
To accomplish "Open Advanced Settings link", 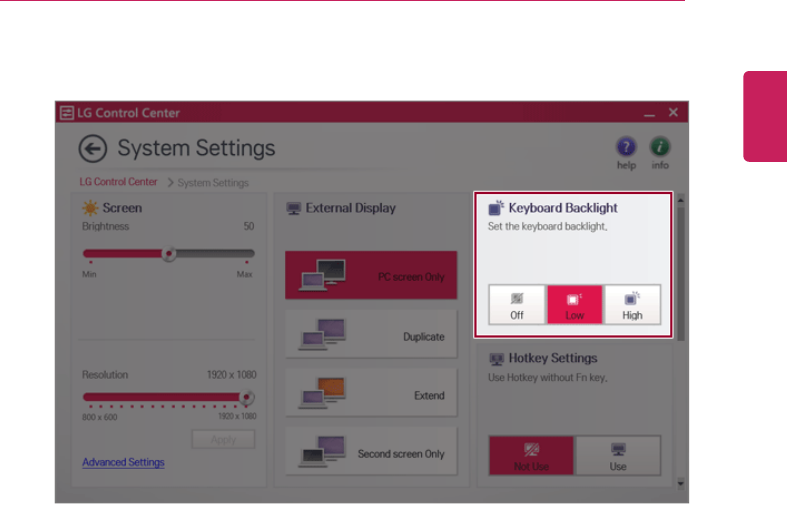I will coord(123,462).
